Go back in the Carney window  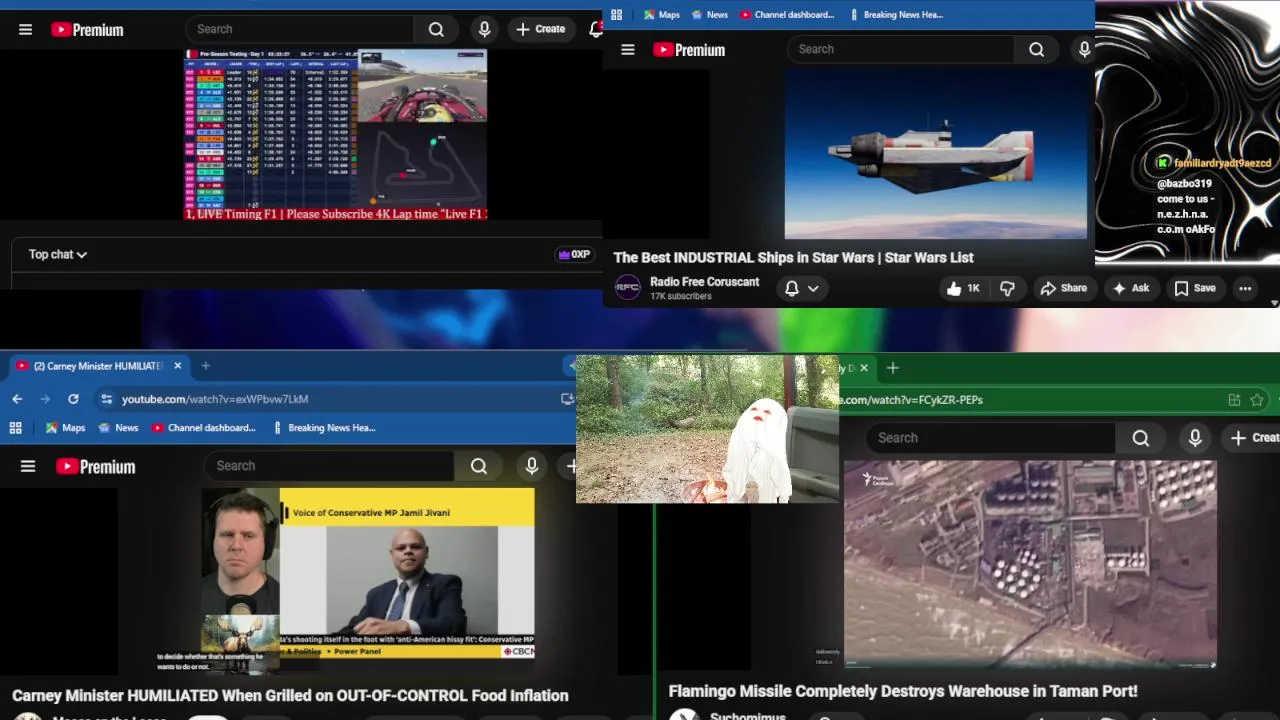click(x=17, y=399)
